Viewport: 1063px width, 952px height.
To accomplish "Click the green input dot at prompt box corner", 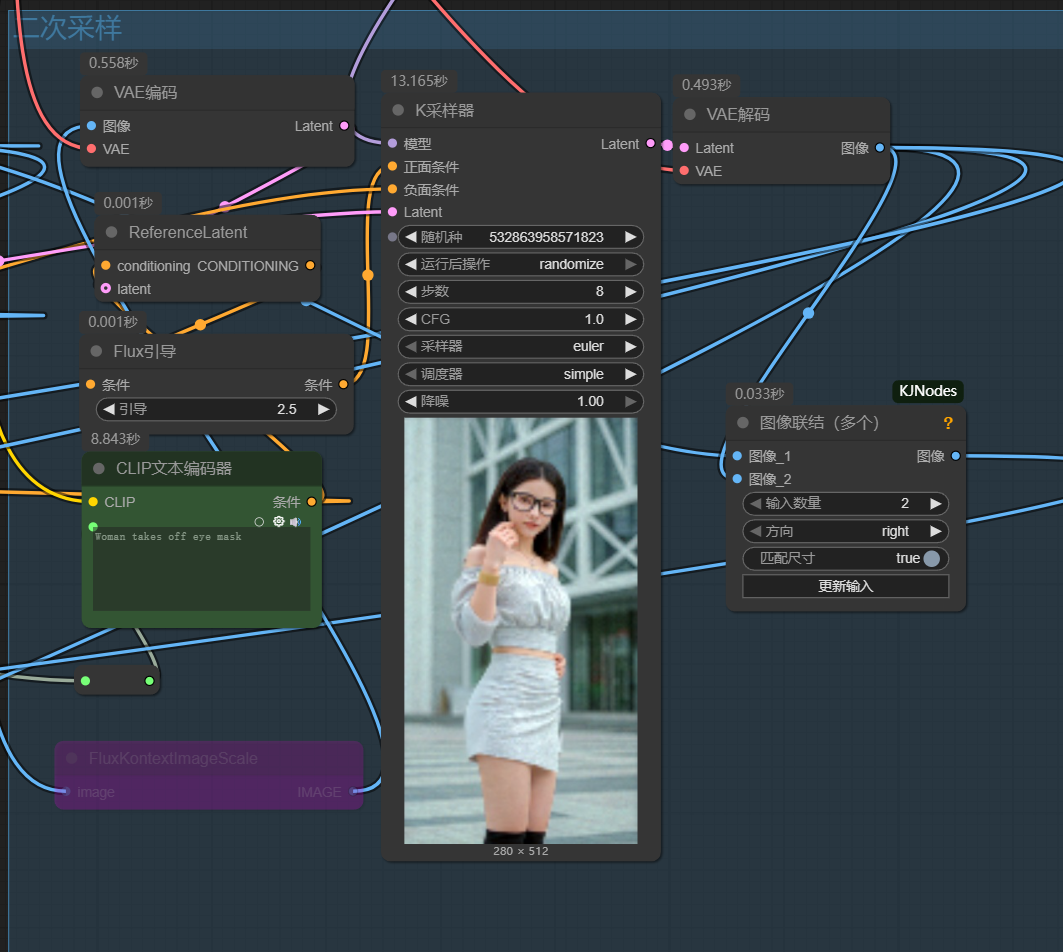I will pyautogui.click(x=93, y=526).
